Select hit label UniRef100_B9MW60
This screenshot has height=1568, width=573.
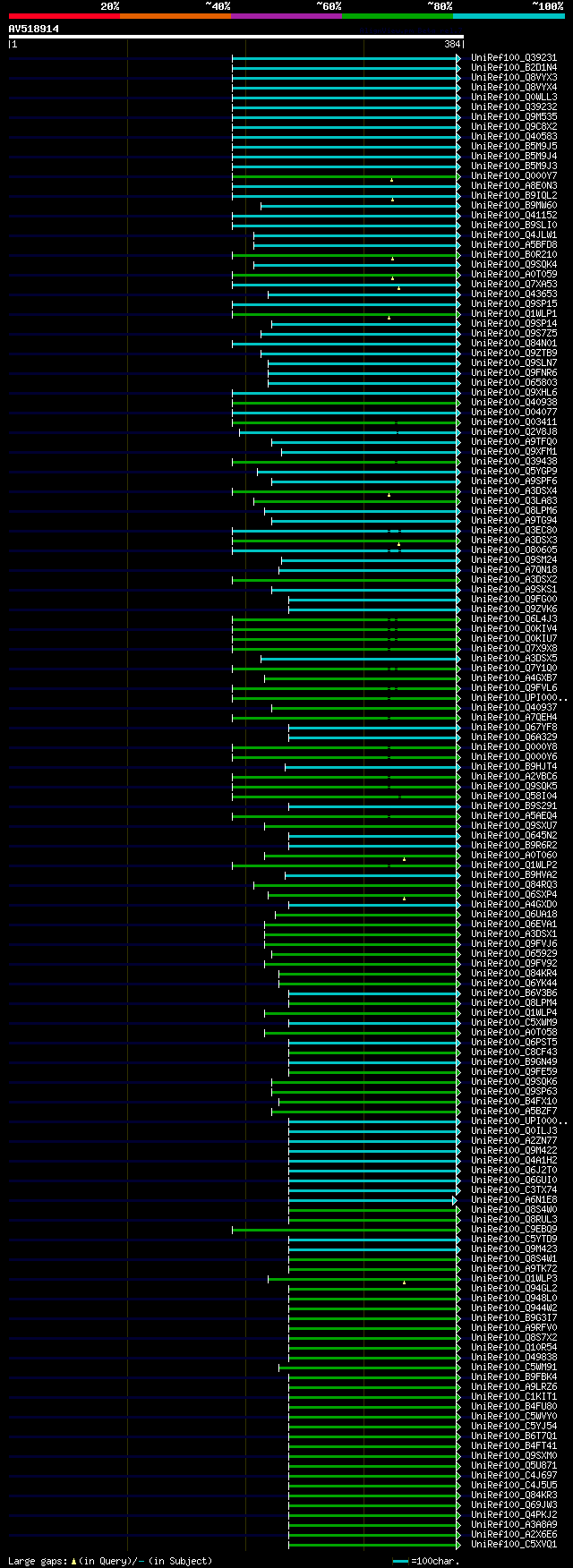(514, 206)
